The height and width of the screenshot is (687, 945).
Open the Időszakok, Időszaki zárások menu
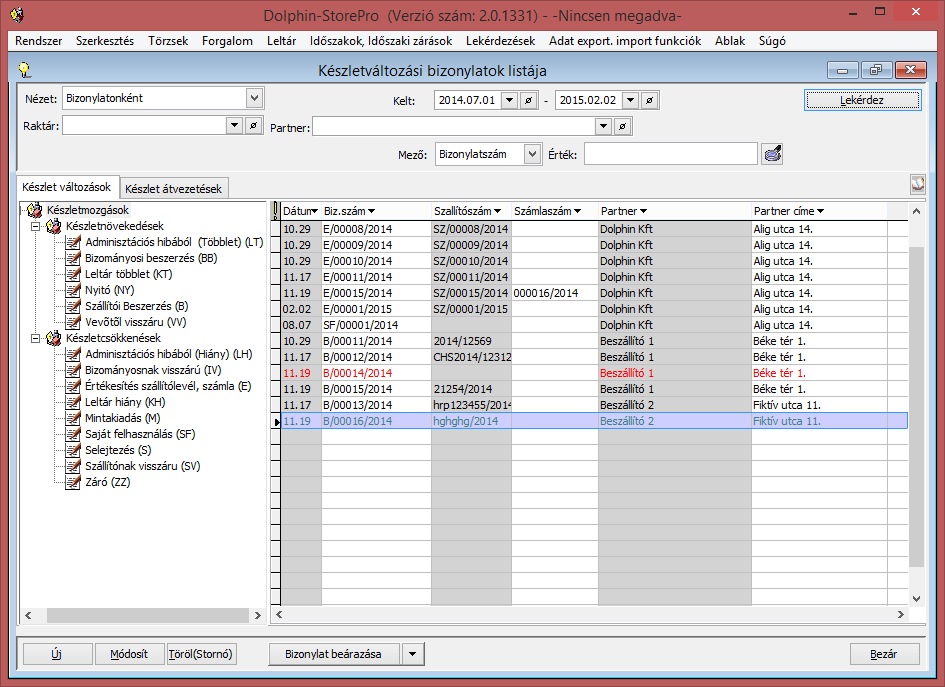[381, 41]
